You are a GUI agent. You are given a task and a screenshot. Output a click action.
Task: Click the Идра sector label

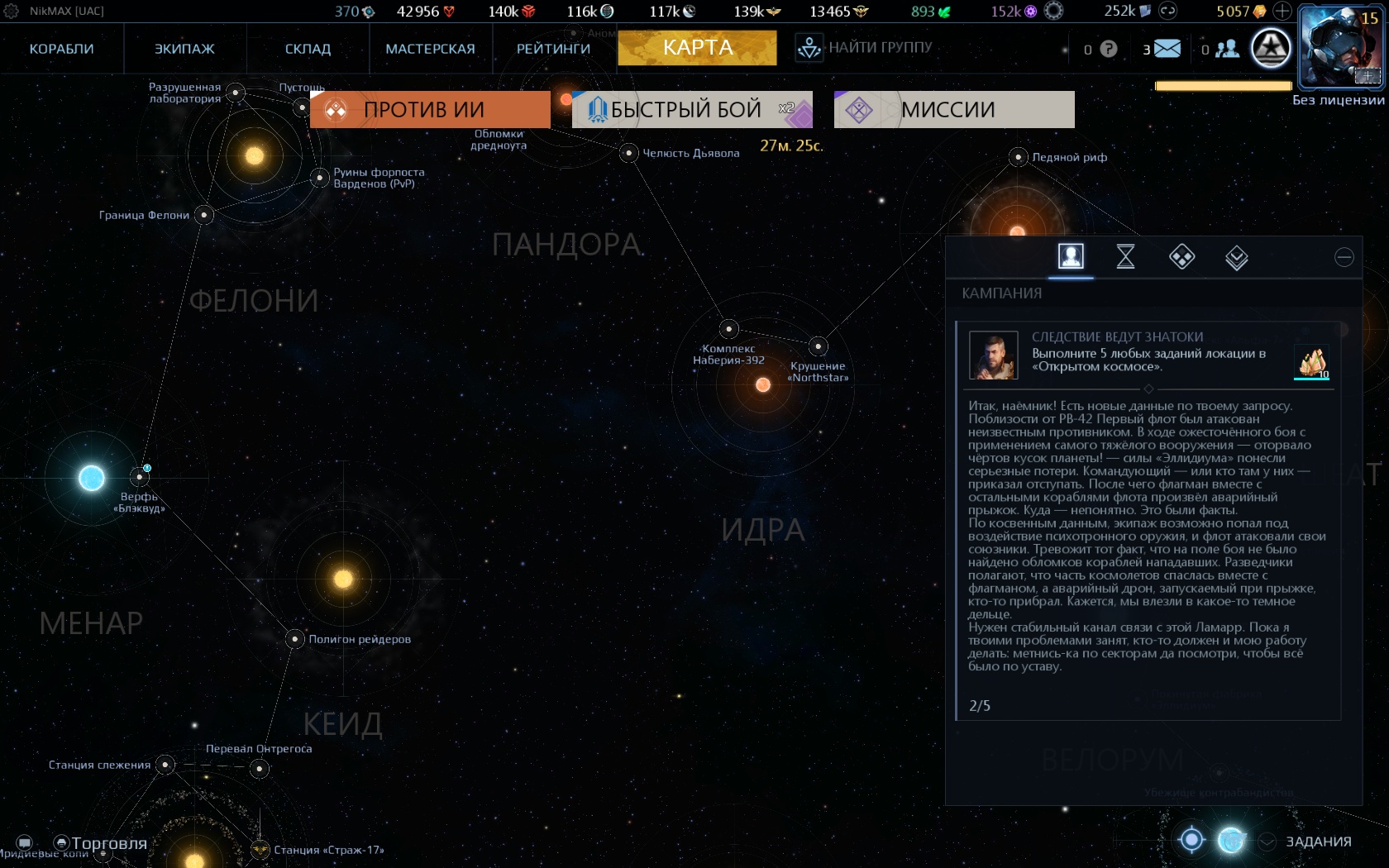pos(762,530)
